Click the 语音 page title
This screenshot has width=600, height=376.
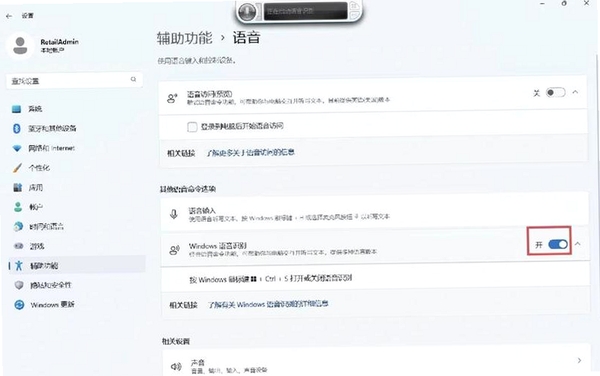tap(246, 38)
